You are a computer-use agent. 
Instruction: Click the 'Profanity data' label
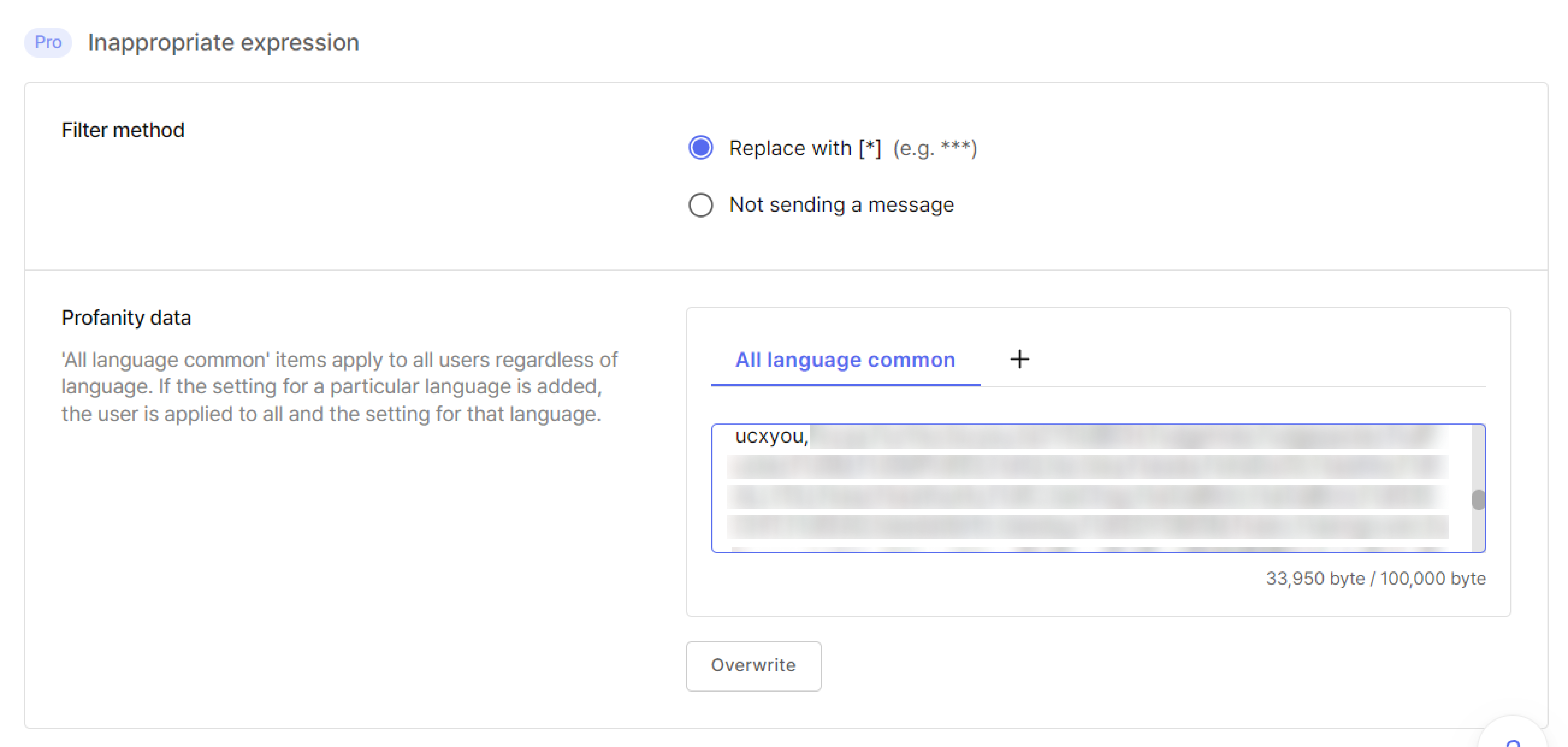pos(126,318)
